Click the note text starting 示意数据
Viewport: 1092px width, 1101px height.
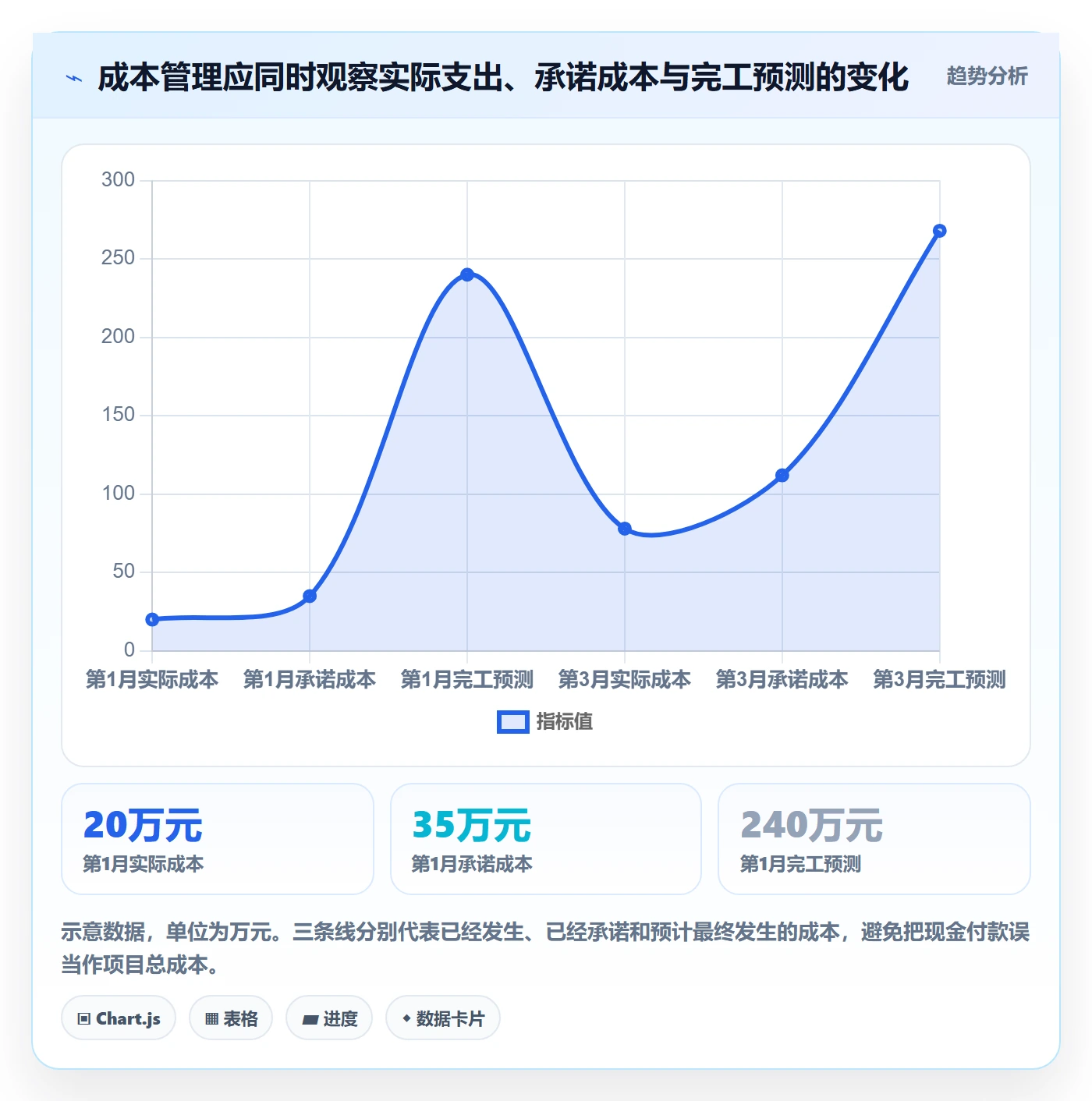545,948
